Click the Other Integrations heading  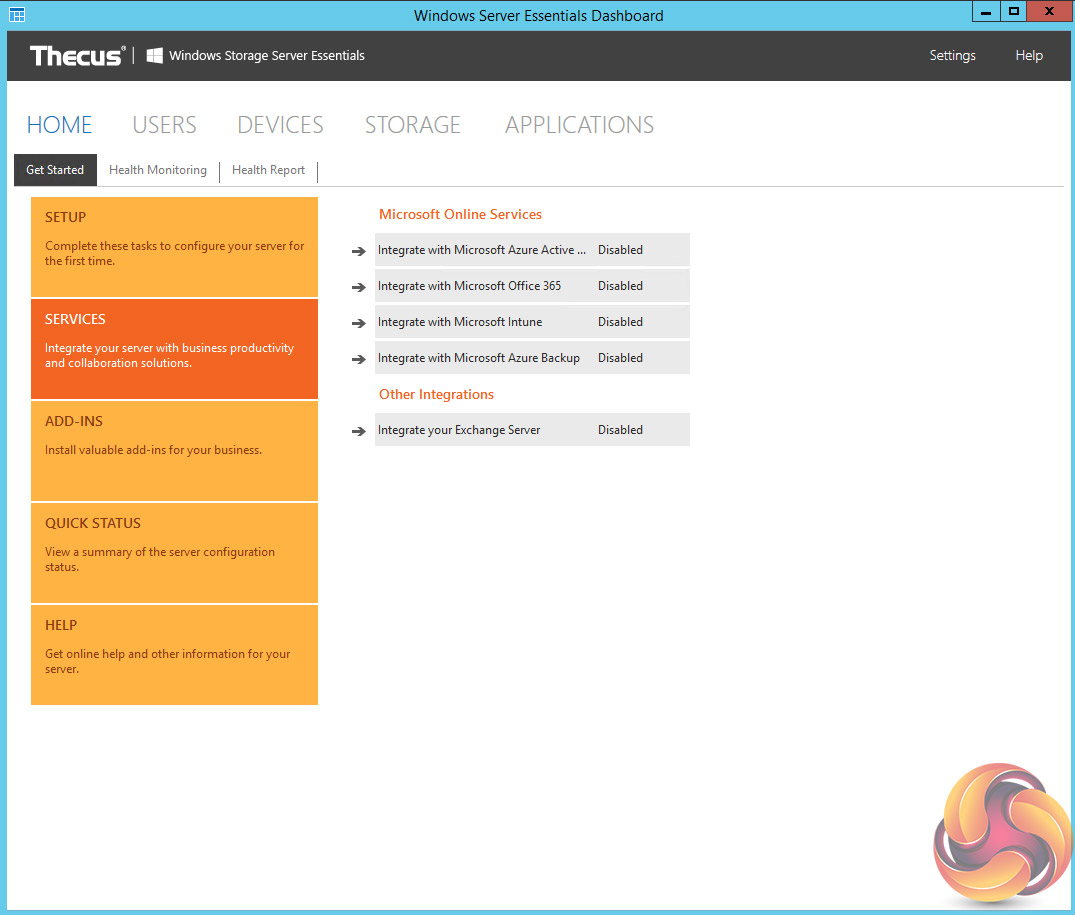(x=436, y=394)
